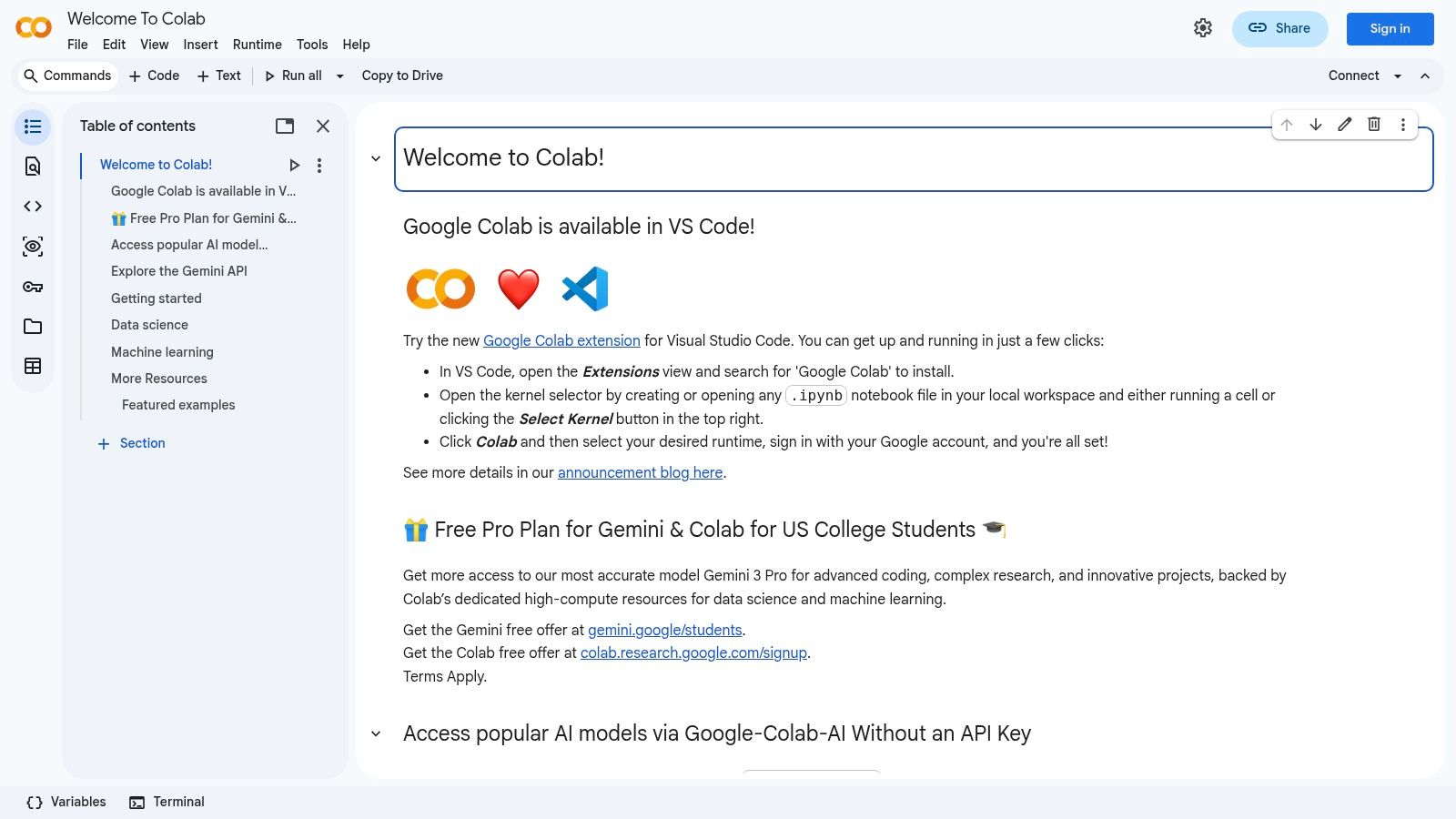Open the Connect dropdown arrow

[x=1398, y=76]
